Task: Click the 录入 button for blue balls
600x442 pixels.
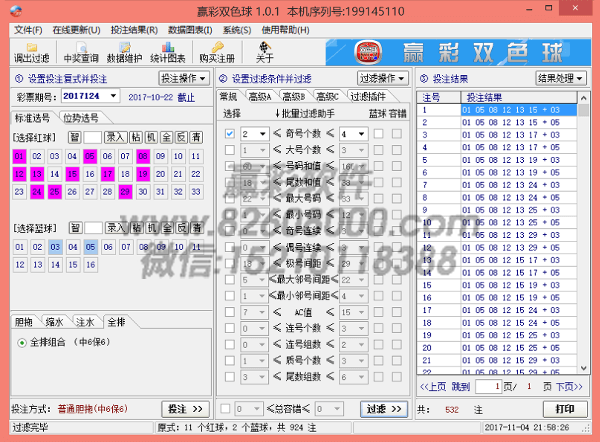Action: [x=116, y=228]
